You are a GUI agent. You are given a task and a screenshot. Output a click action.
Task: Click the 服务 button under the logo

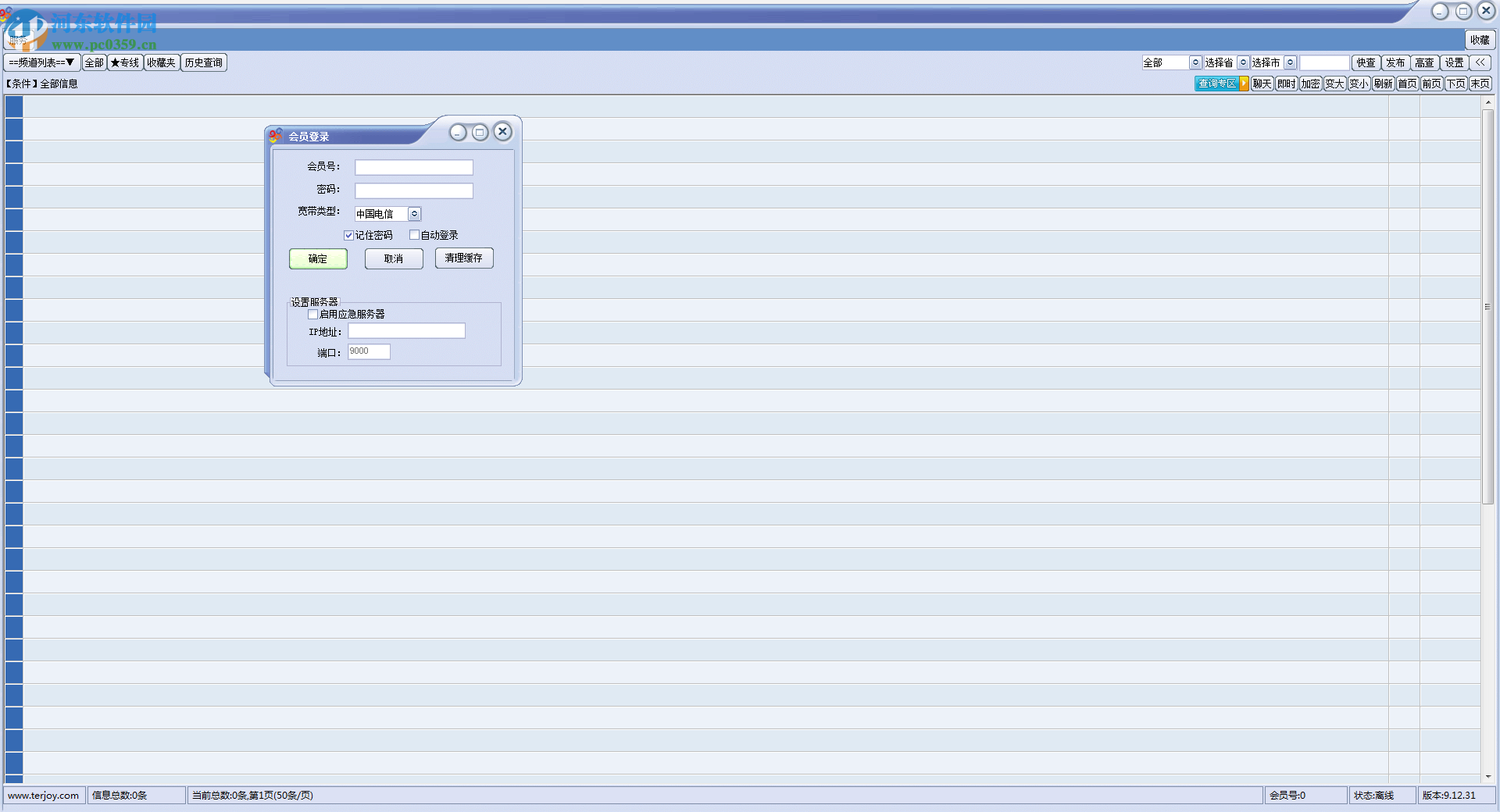pos(19,39)
